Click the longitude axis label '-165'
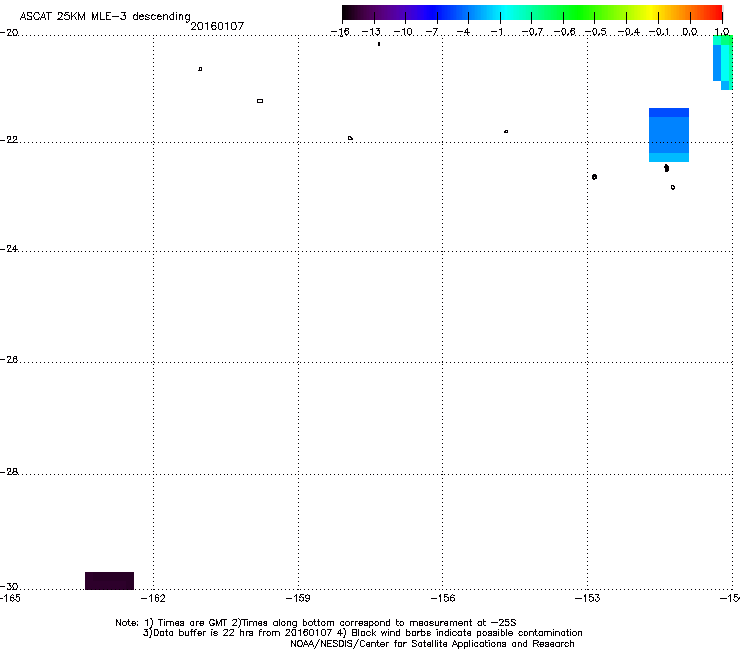Screen dimensions: 740x650 coord(10,598)
